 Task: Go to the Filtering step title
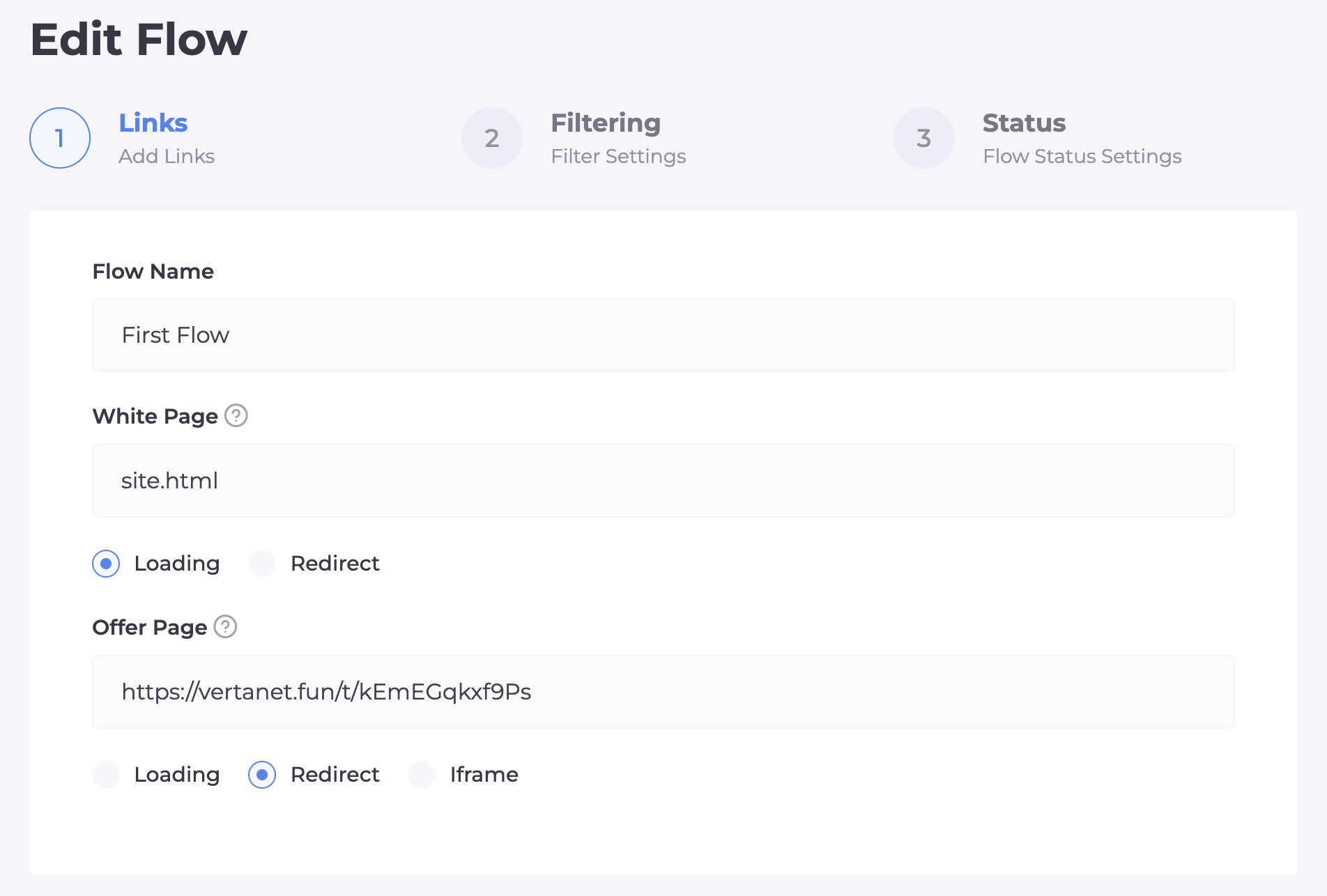pyautogui.click(x=605, y=123)
